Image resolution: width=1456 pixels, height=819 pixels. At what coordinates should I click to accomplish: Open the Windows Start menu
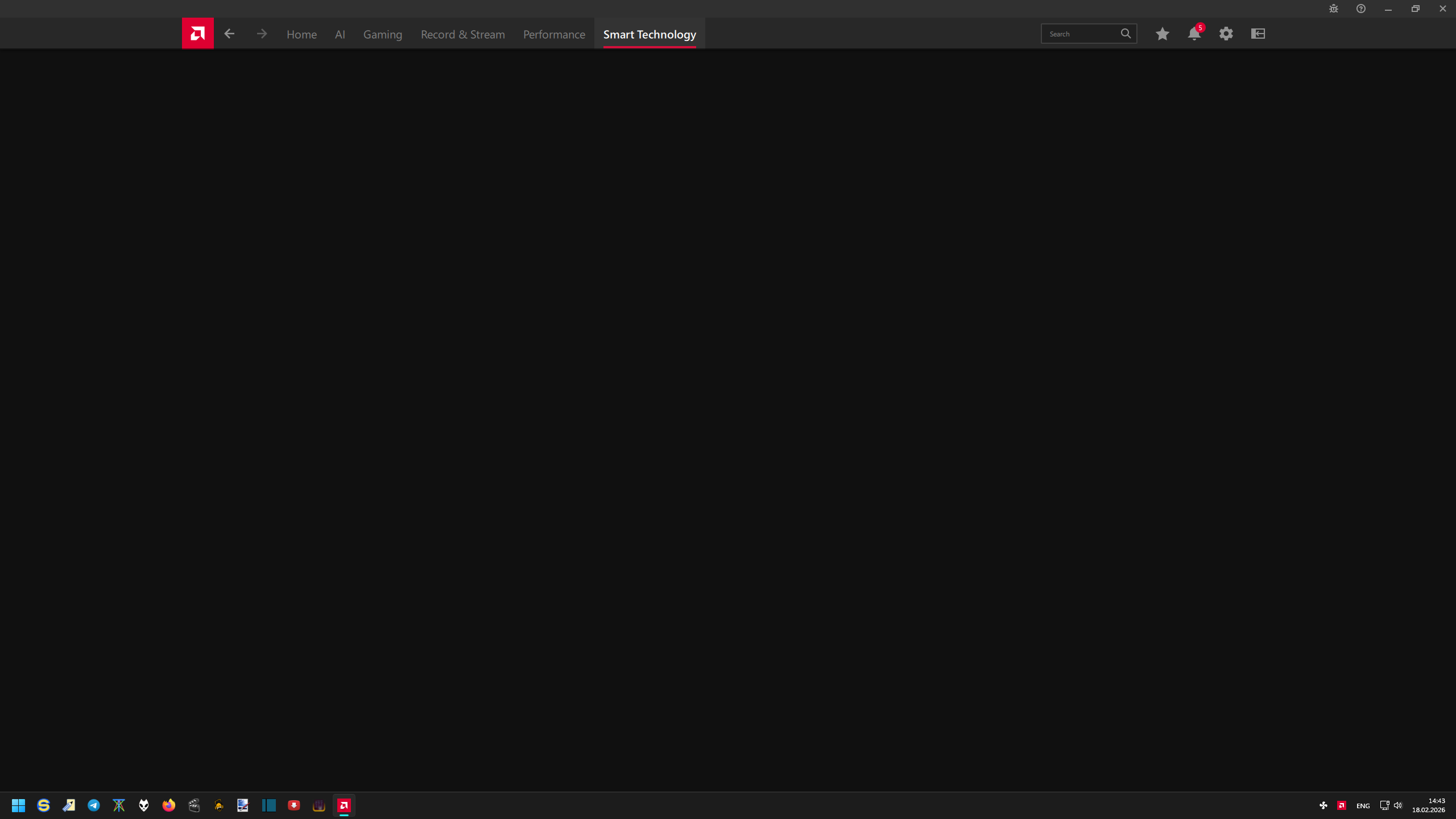tap(18, 805)
